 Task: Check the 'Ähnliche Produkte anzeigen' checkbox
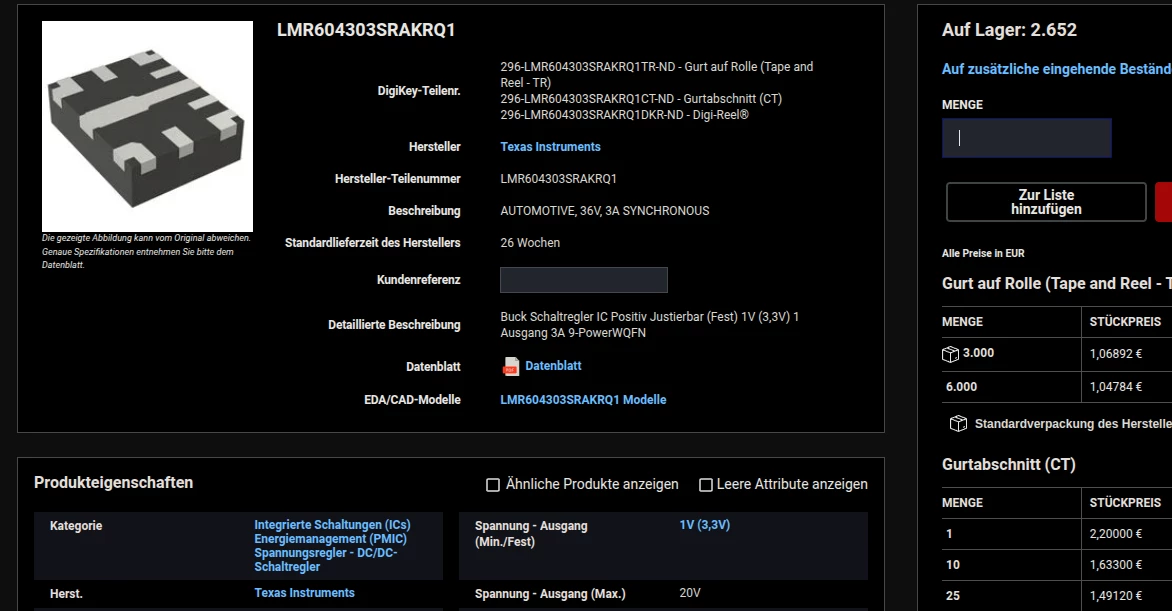tap(493, 485)
